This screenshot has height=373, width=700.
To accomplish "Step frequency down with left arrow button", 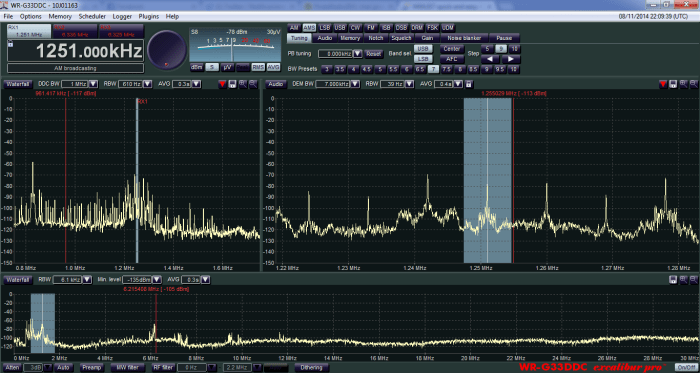I will point(490,59).
